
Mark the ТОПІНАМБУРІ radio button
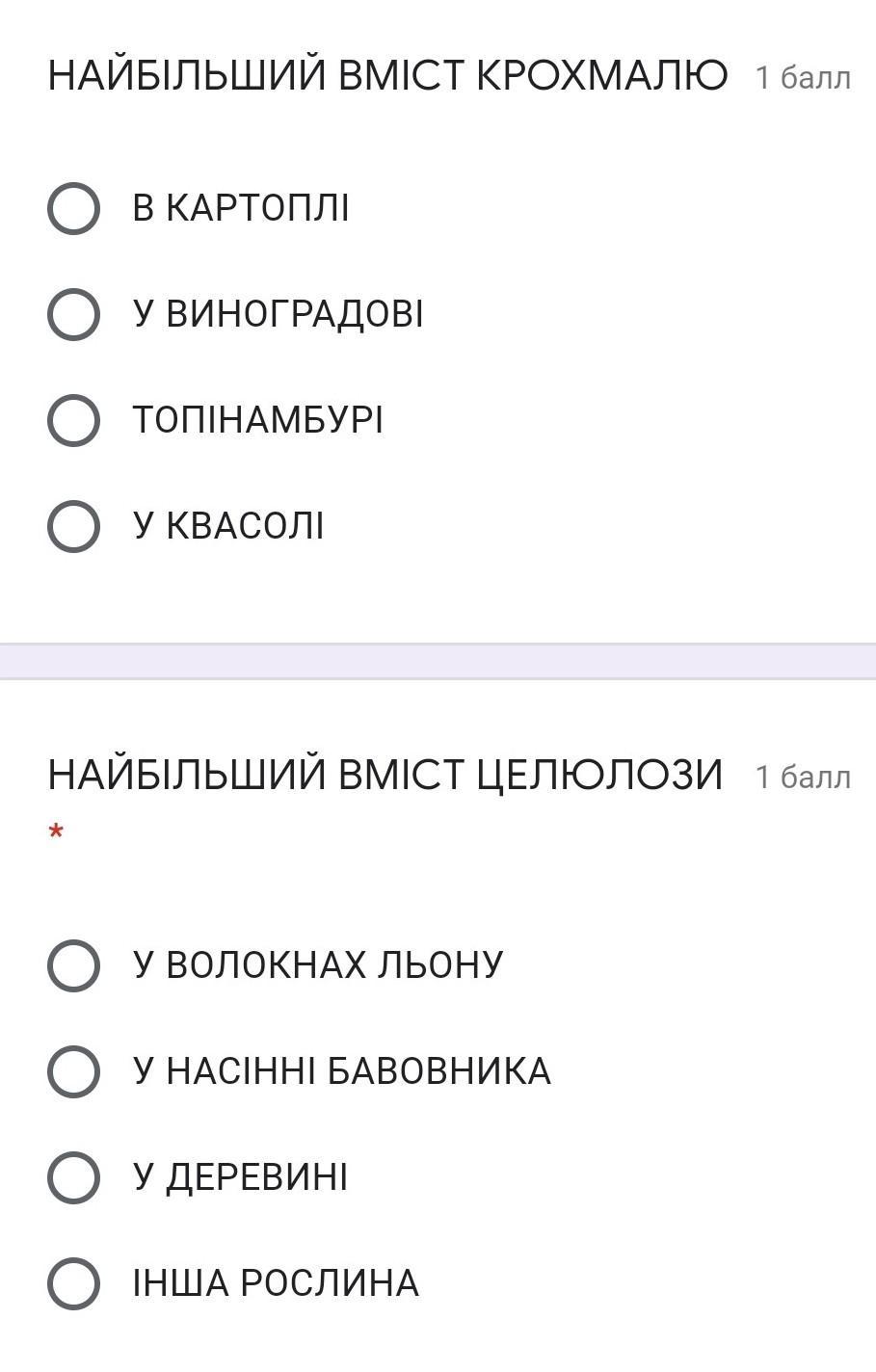(x=73, y=420)
